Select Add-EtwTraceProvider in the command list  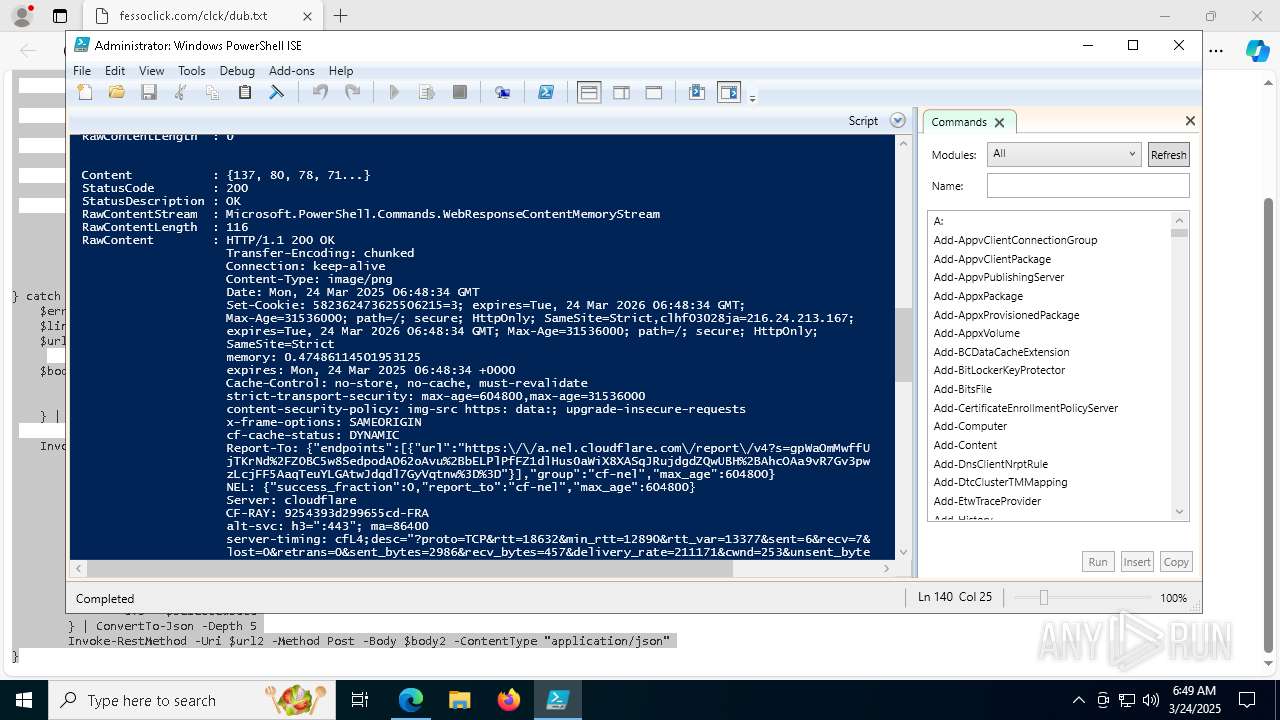click(987, 501)
